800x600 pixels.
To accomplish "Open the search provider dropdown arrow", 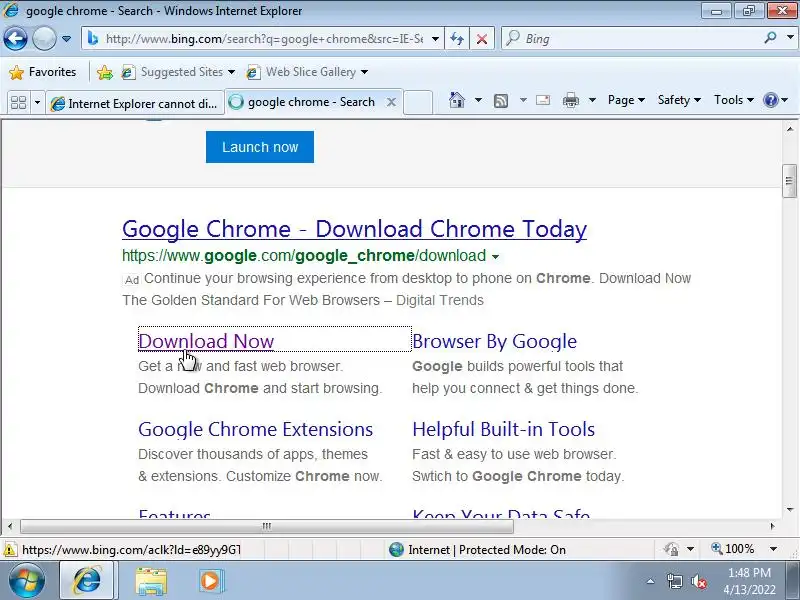I will (x=790, y=37).
